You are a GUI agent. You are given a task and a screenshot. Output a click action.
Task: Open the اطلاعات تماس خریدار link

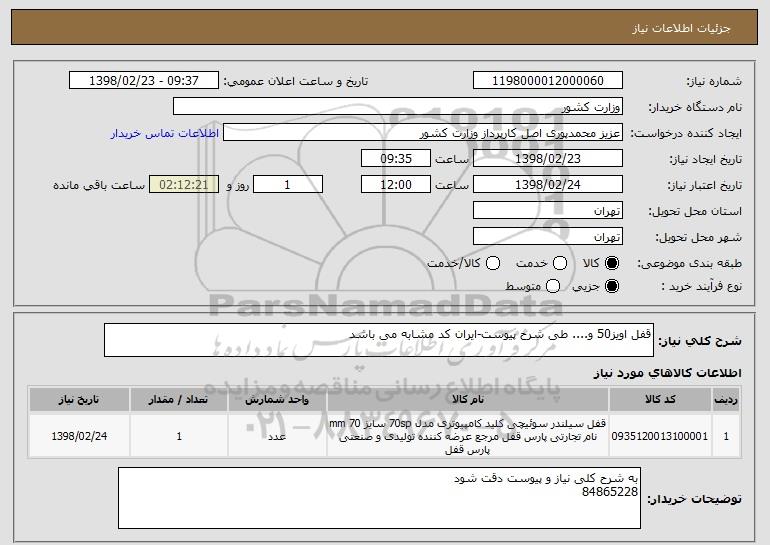(165, 134)
